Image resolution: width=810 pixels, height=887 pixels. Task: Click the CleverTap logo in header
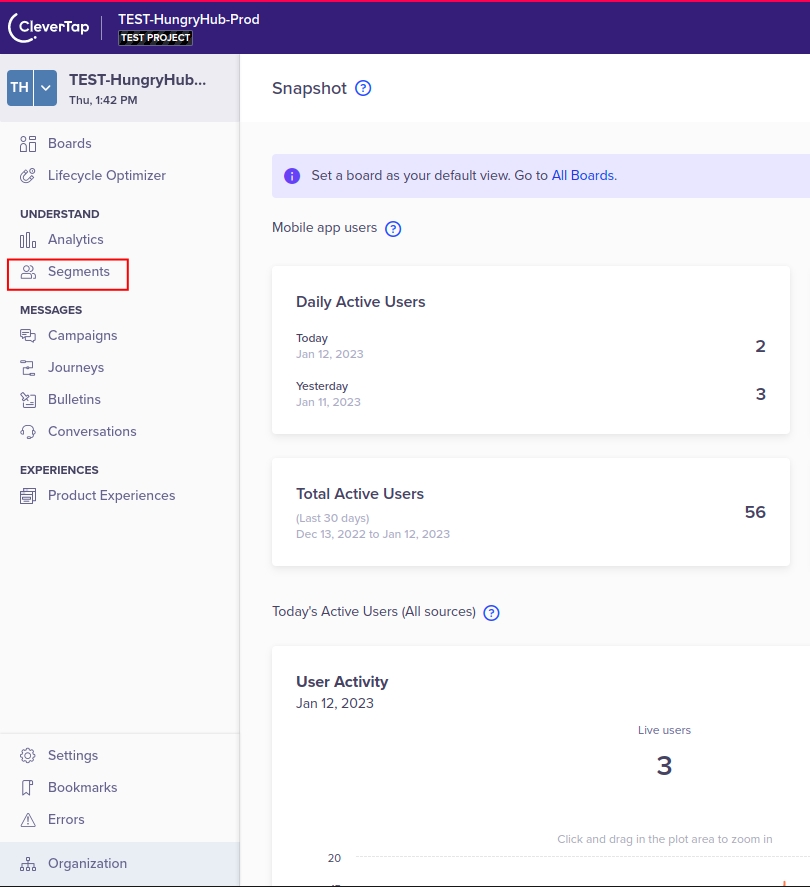point(48,28)
